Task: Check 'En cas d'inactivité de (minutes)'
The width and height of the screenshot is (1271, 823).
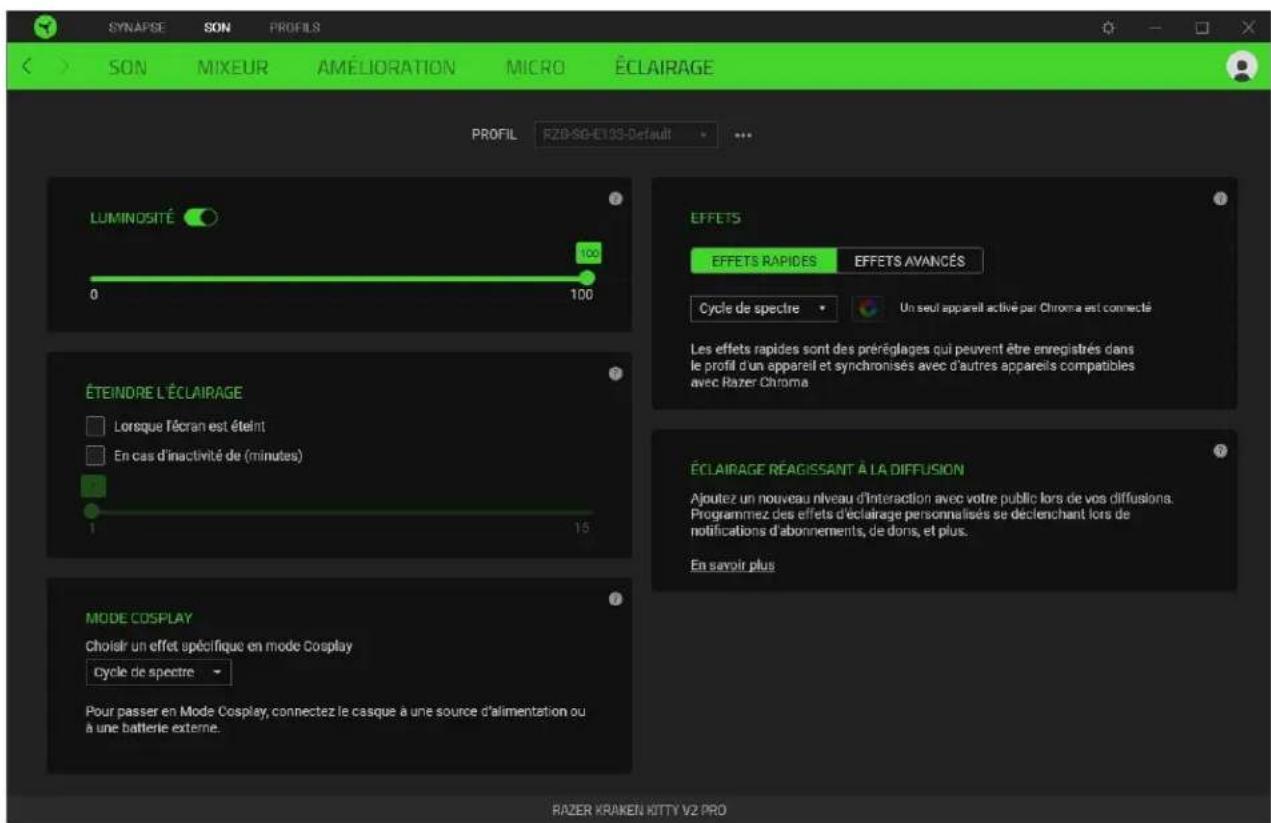Action: coord(95,456)
